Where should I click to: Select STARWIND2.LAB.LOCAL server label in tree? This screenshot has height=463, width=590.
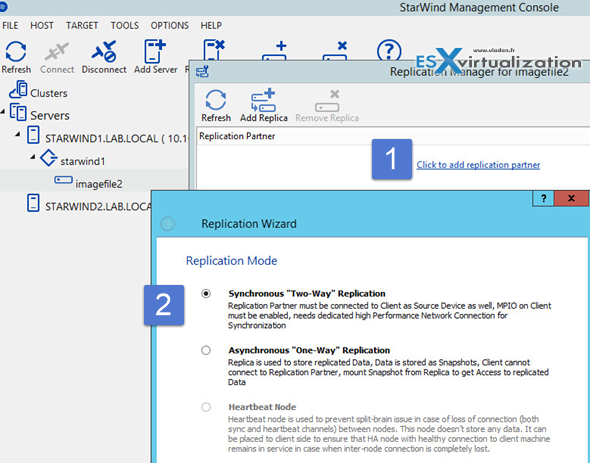coord(98,206)
